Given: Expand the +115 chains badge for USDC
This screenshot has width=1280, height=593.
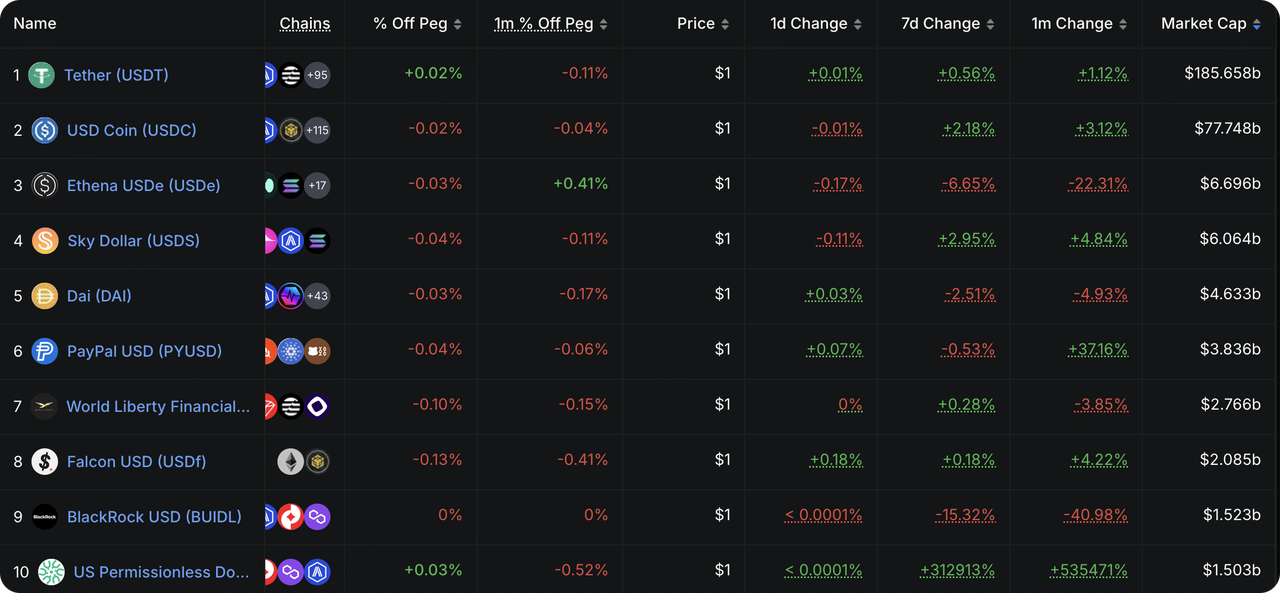Looking at the screenshot, I should pyautogui.click(x=317, y=130).
